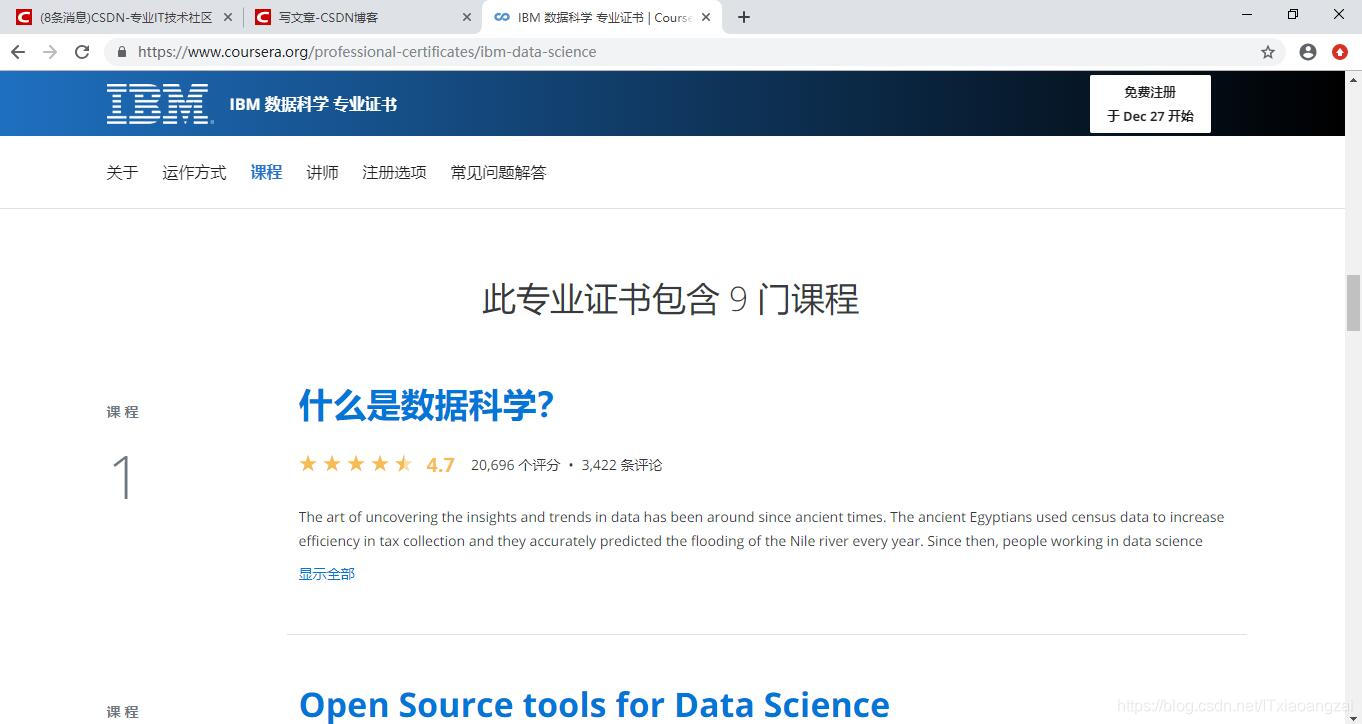
Task: Open the 常见问题解答 section tab
Action: (498, 172)
